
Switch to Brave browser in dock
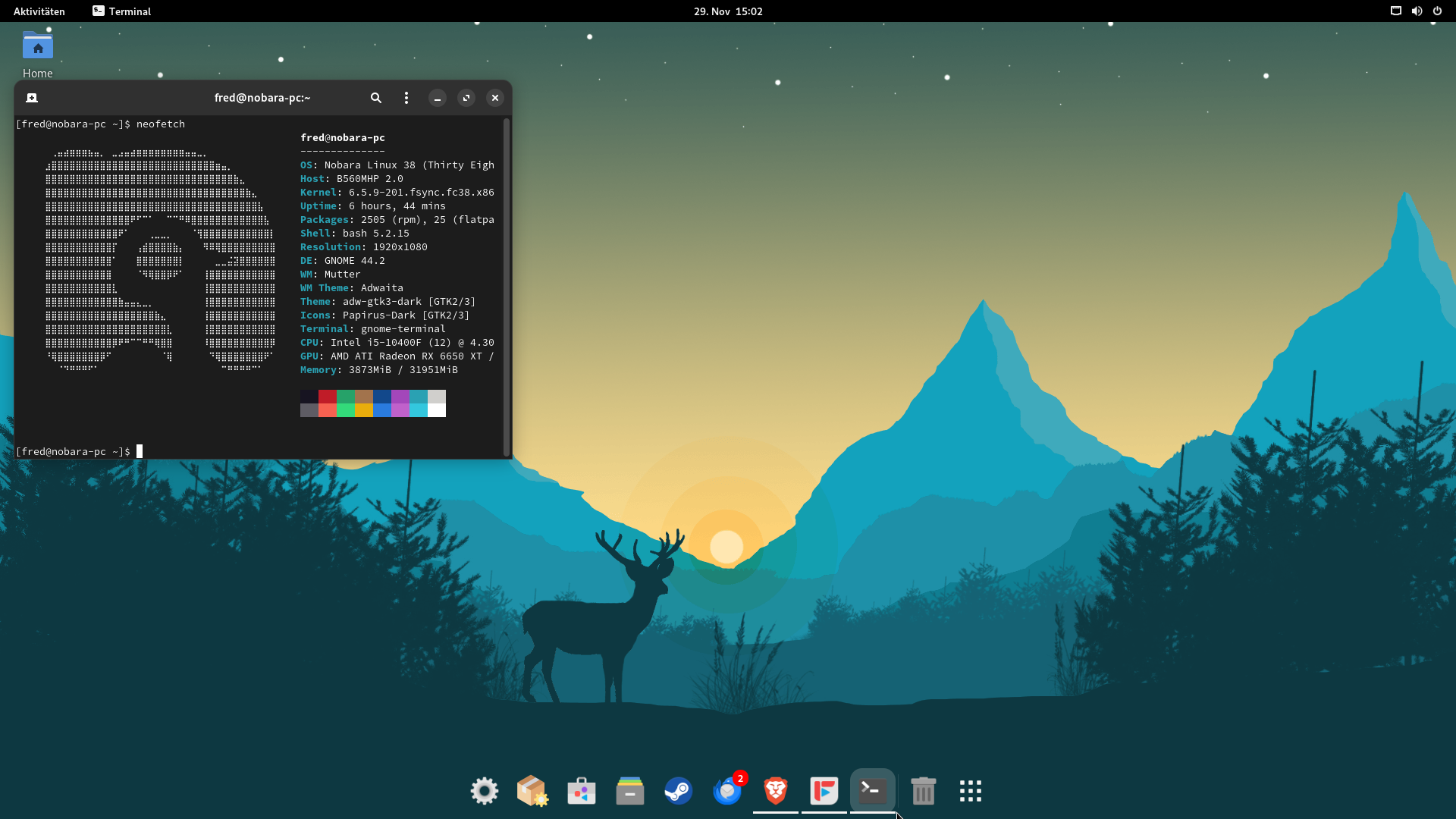775,791
